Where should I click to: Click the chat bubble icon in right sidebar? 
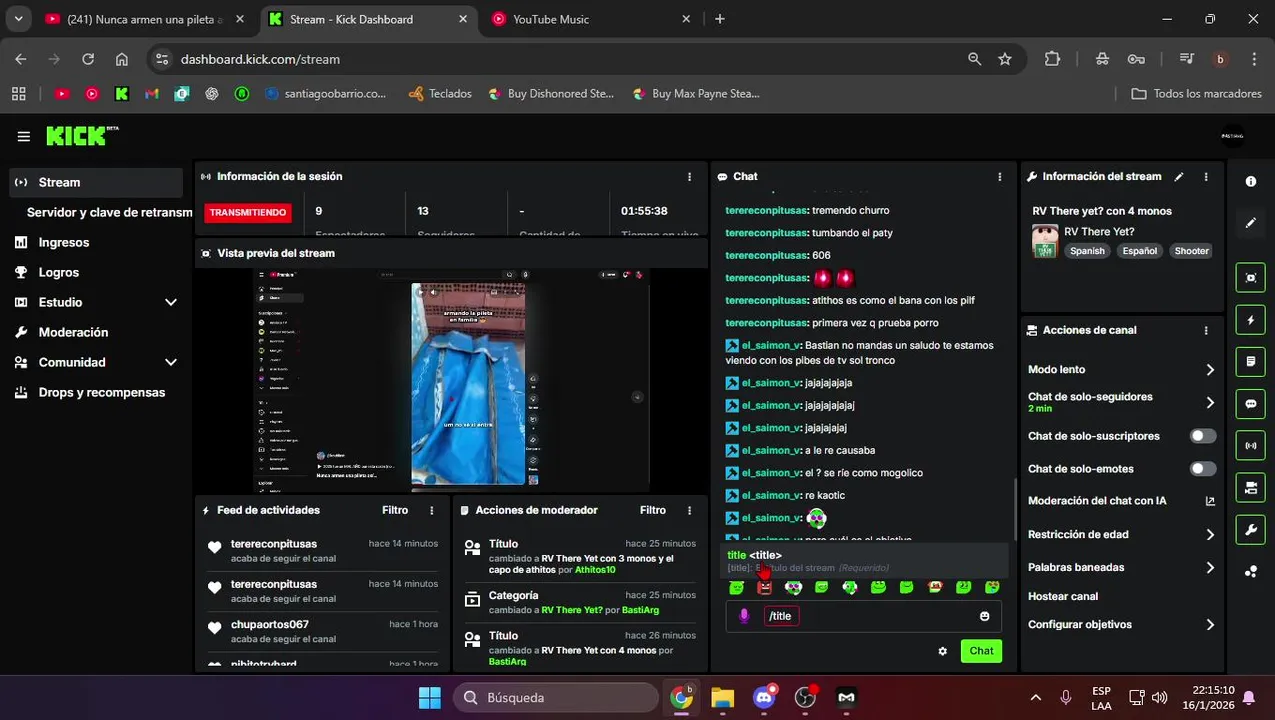point(1251,404)
